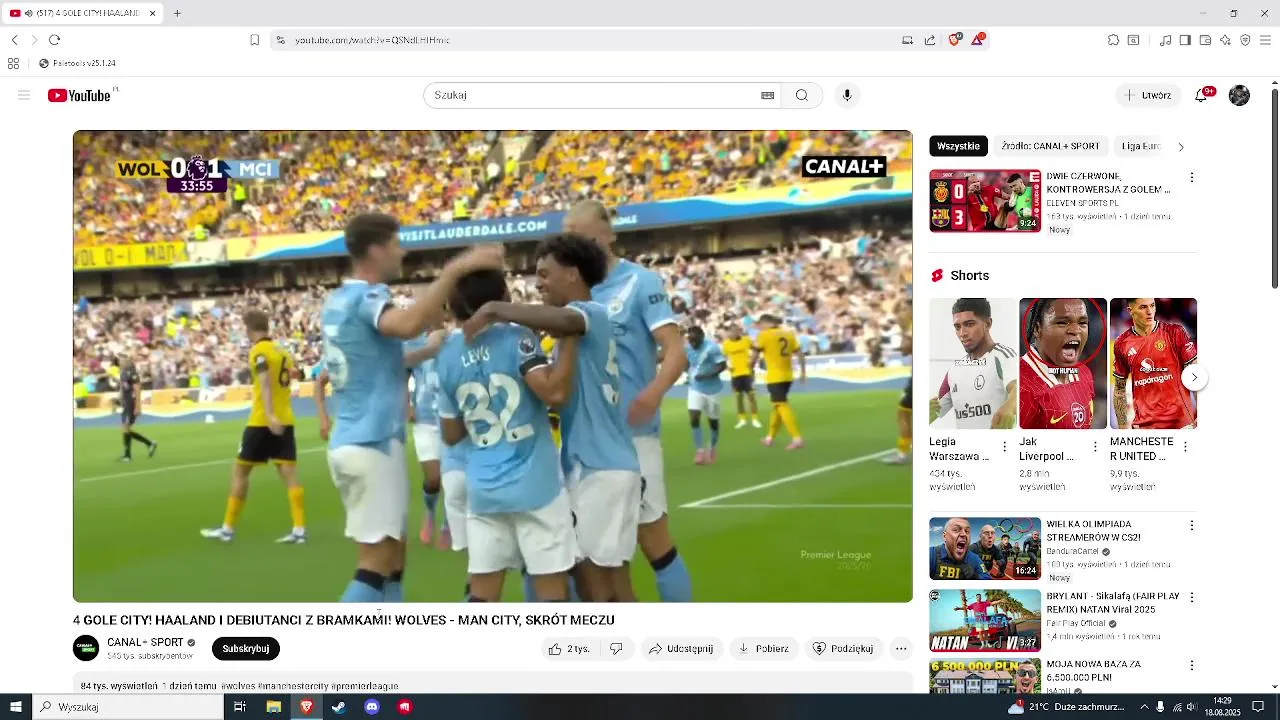Open the browser main menu
The image size is (1280, 720).
coord(1265,40)
